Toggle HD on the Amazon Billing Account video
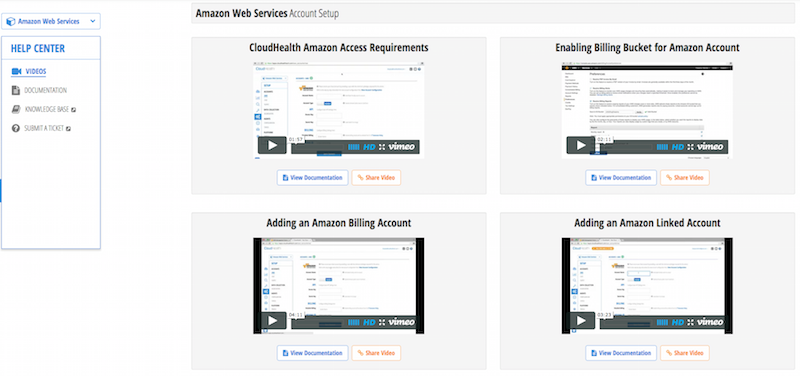Image resolution: width=800 pixels, height=376 pixels. click(369, 322)
